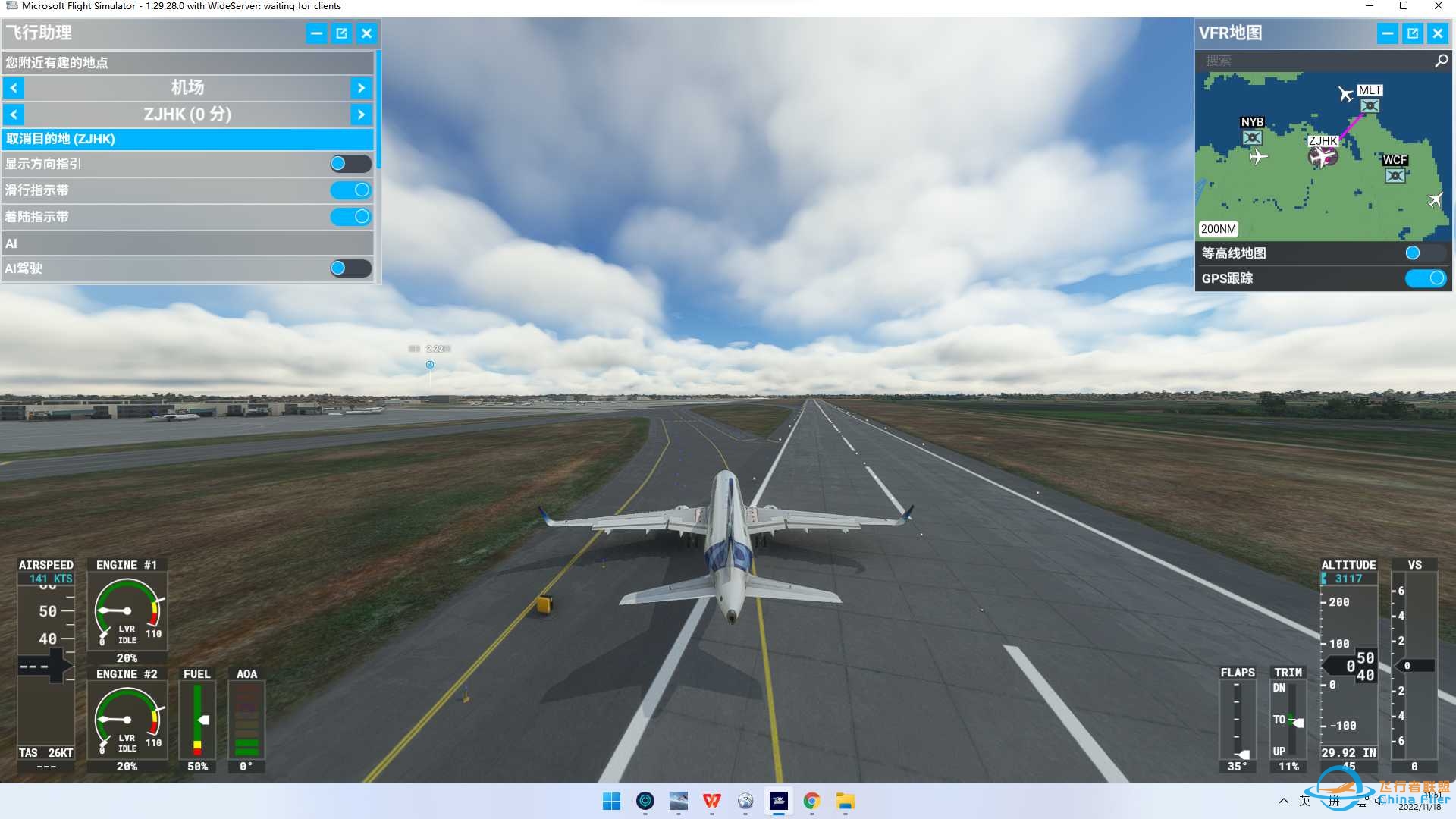Enable AI驾驶 switch
This screenshot has width=1456, height=819.
(x=350, y=268)
